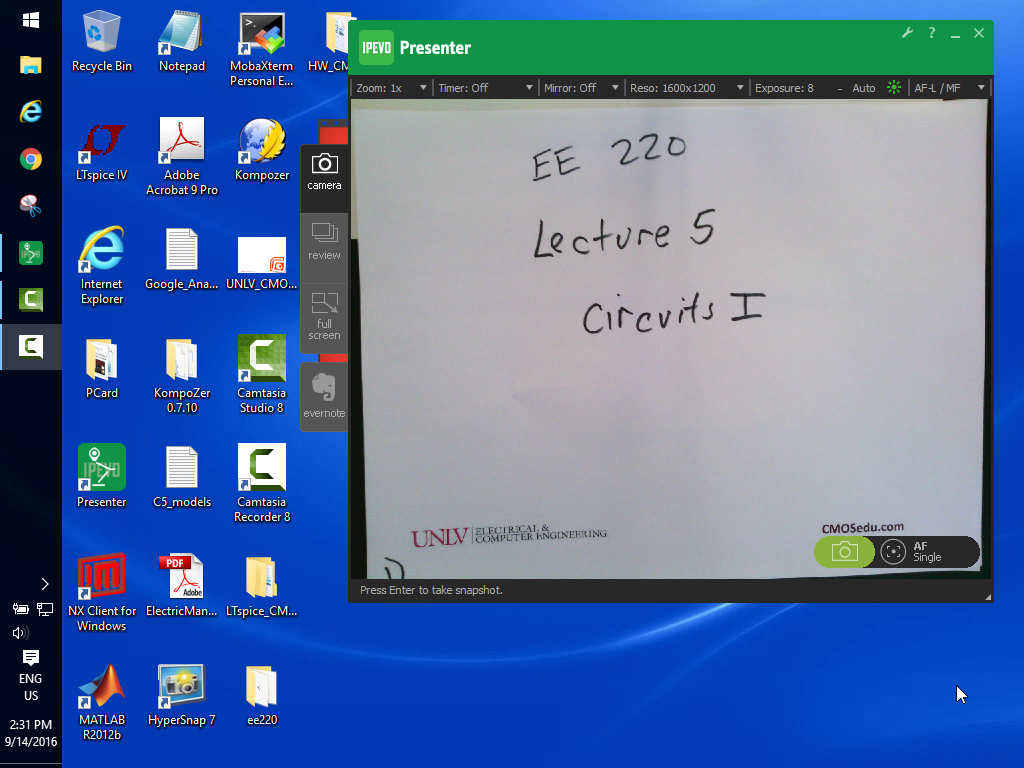Select Notepad desktop shortcut

(182, 42)
